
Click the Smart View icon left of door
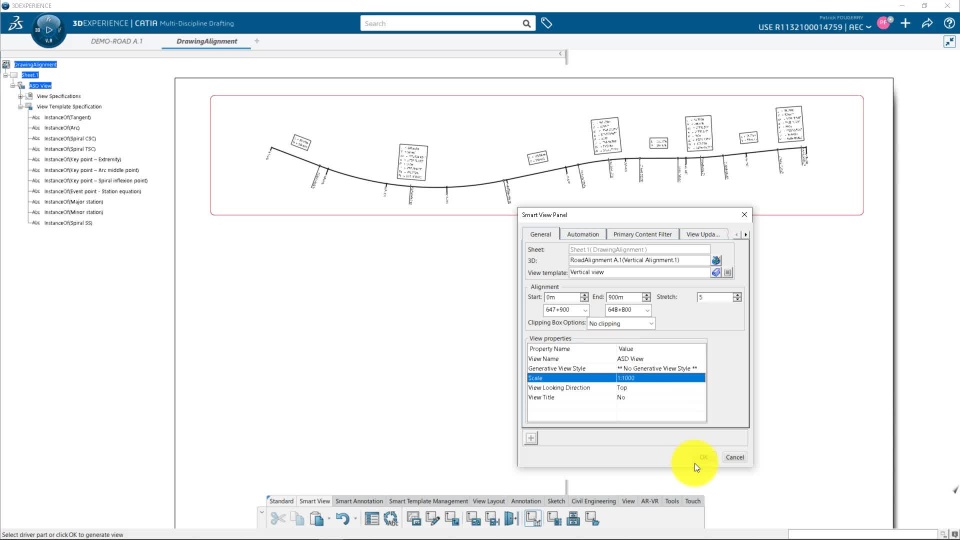coord(492,519)
